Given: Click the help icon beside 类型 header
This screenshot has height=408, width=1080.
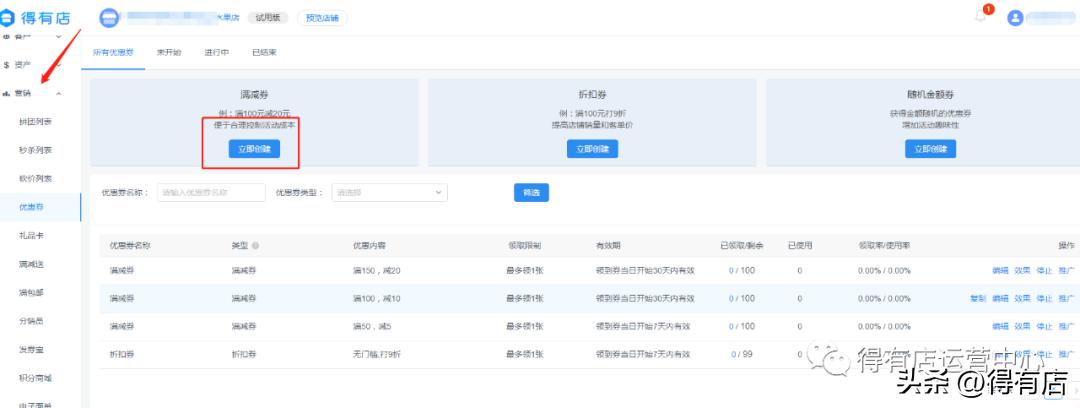Looking at the screenshot, I should pos(255,245).
